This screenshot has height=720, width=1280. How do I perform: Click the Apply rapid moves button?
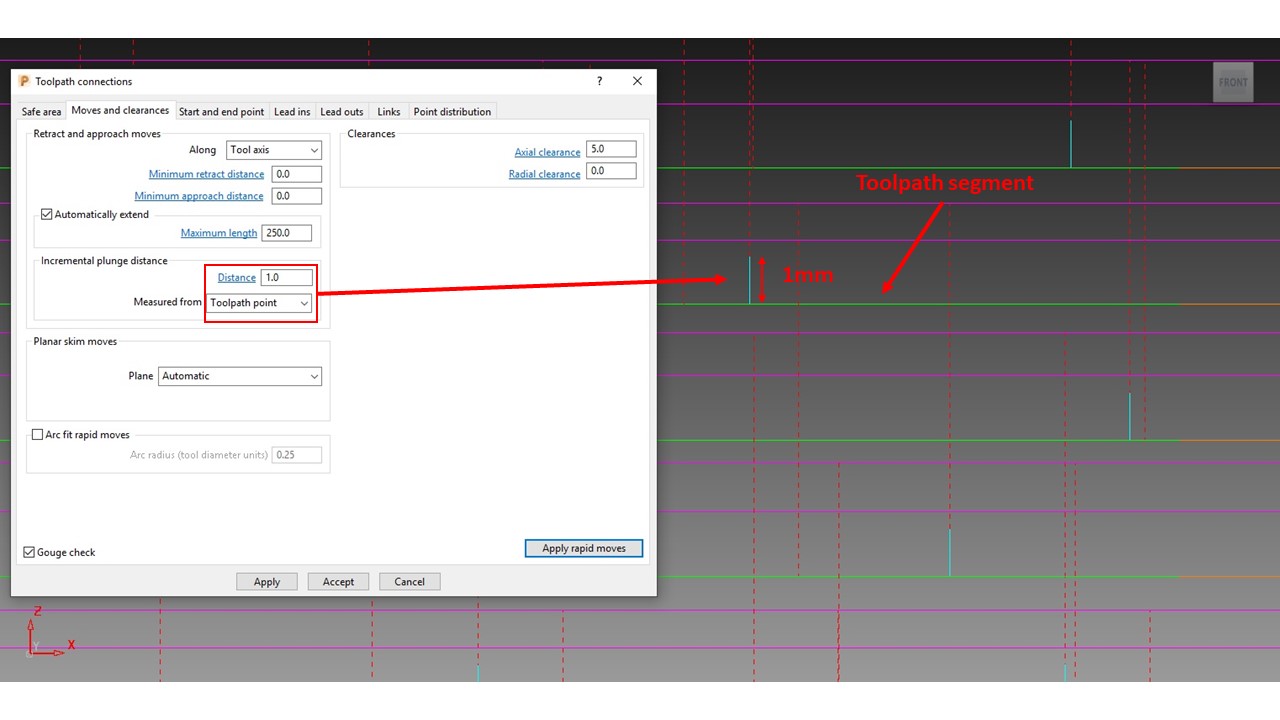tap(584, 548)
